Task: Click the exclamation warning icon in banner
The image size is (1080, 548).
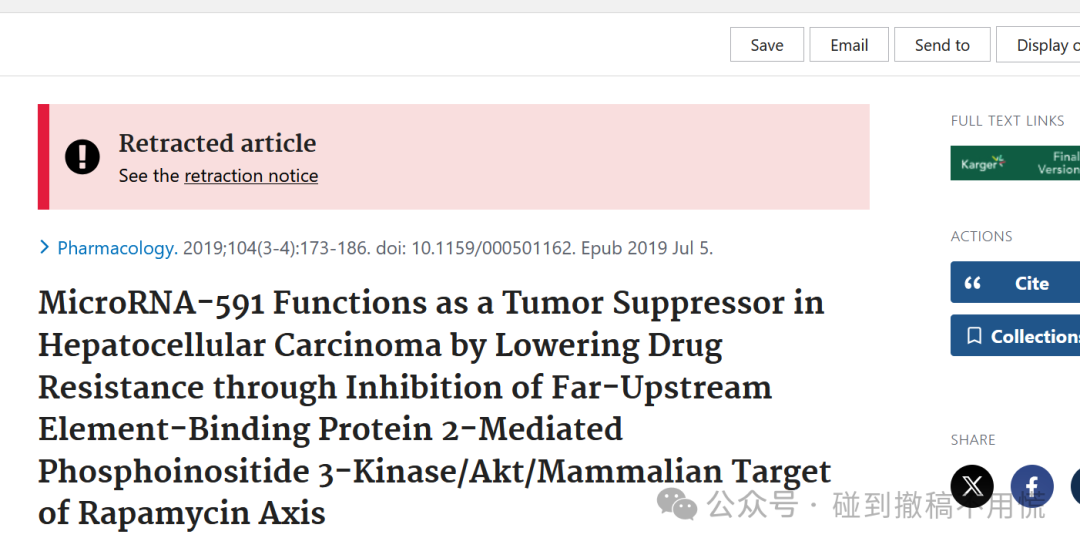Action: point(83,157)
